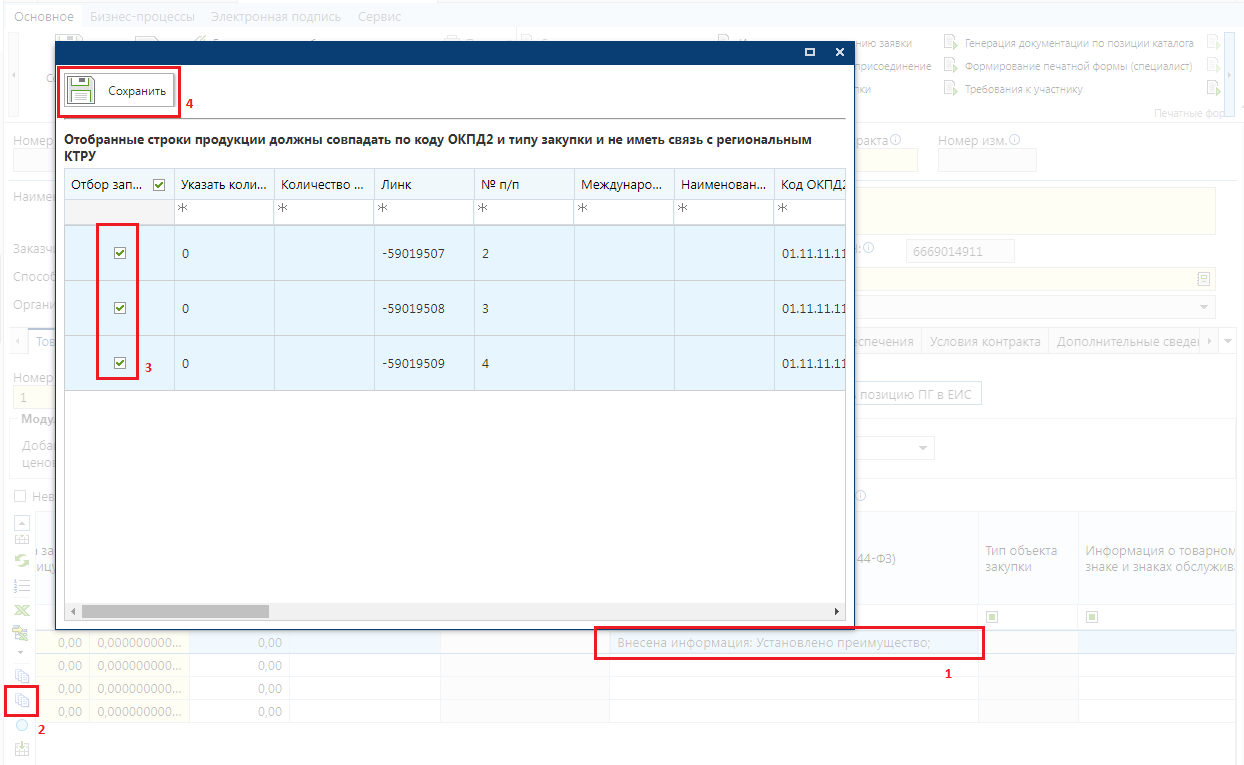Uncheck the row with Линк -59019508

[120, 308]
